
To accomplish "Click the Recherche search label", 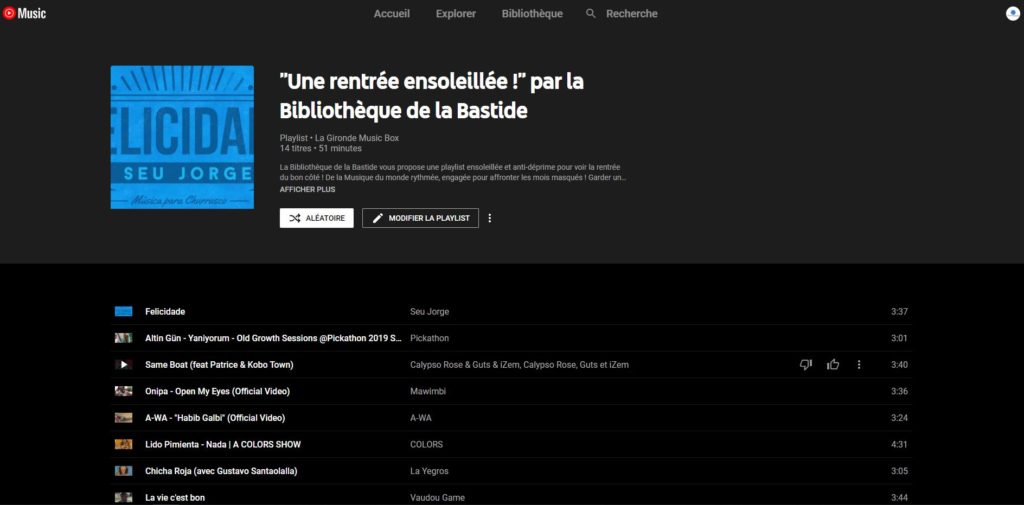I will tap(632, 14).
